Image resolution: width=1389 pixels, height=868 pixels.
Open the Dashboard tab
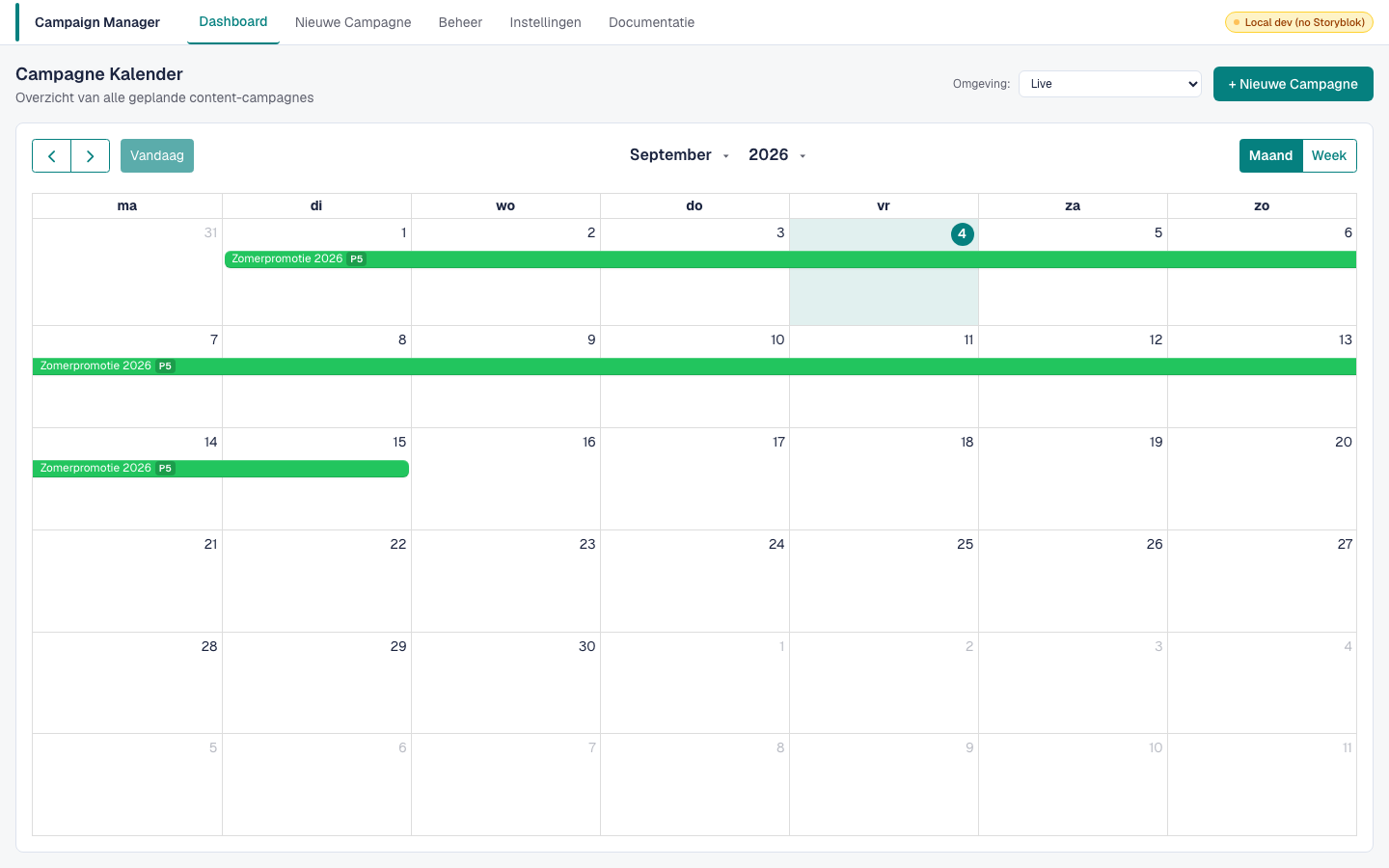pos(233,21)
